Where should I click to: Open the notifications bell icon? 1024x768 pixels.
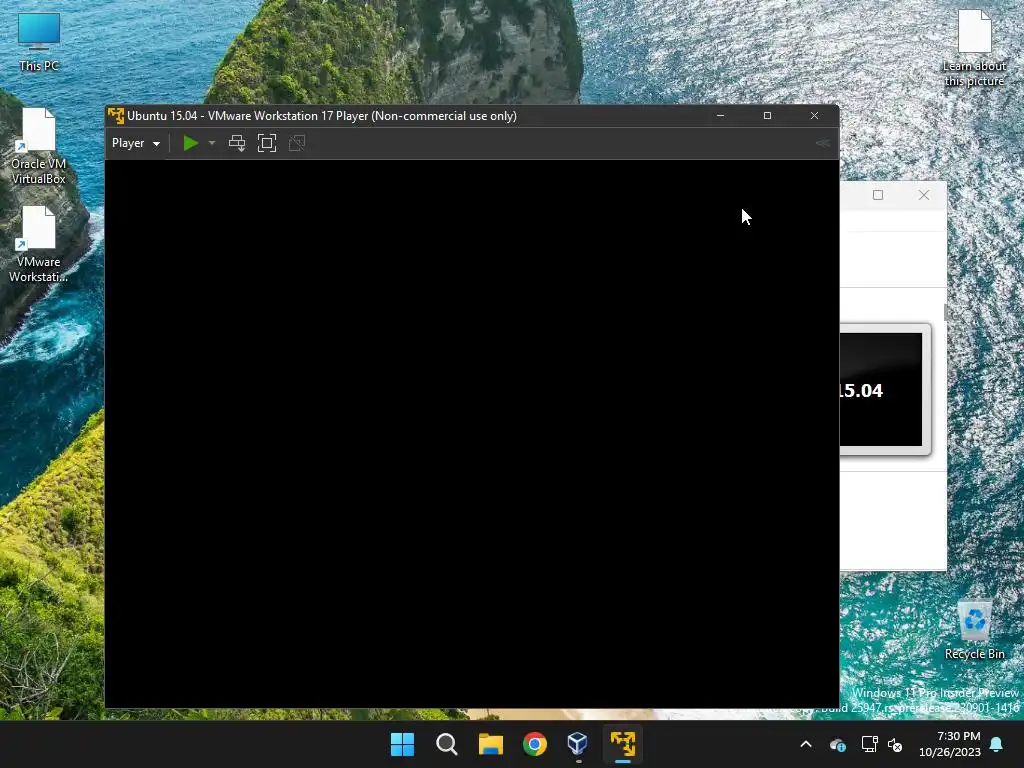pos(997,744)
